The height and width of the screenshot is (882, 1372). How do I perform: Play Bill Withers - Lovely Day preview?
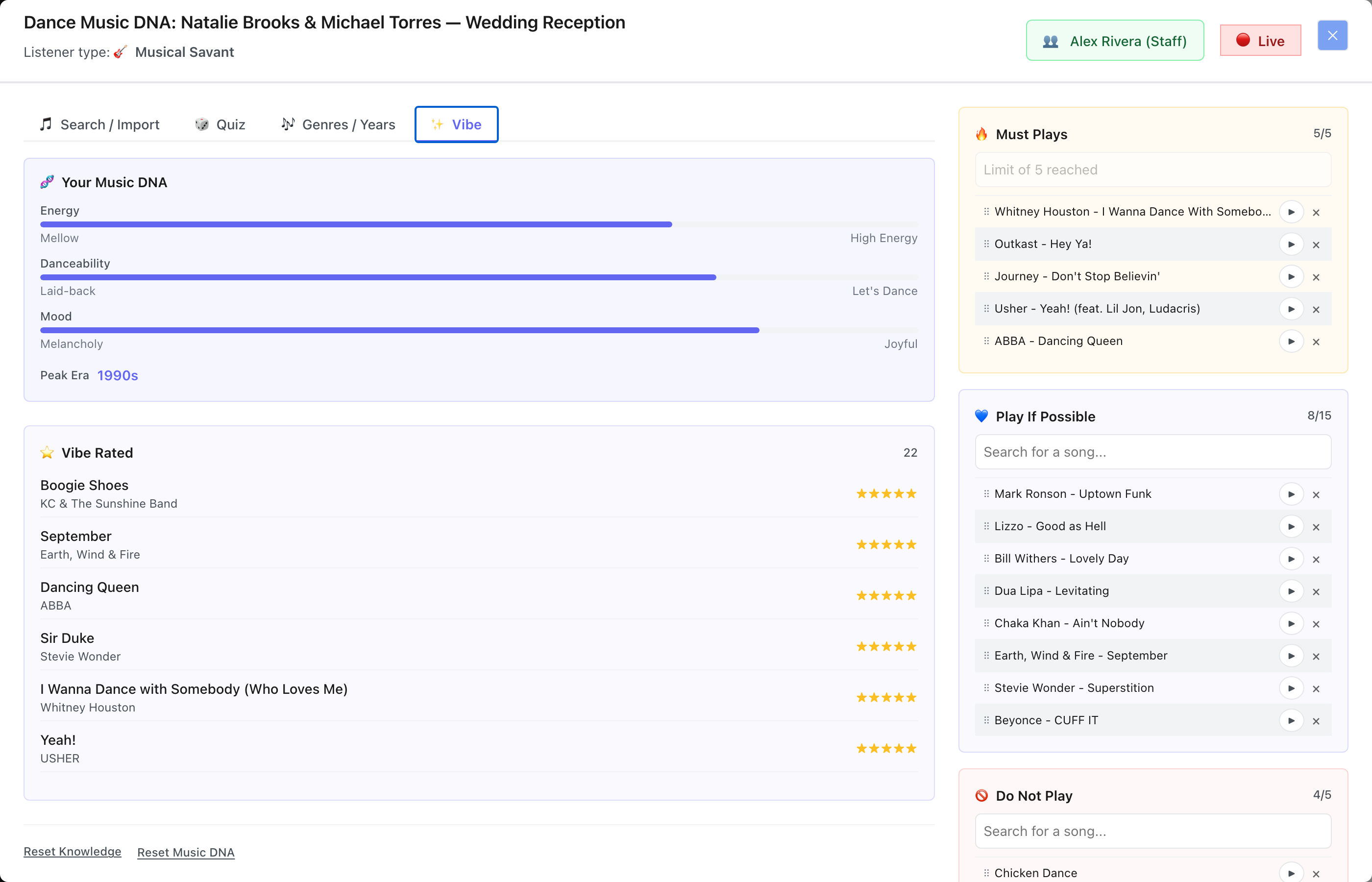[x=1291, y=559]
